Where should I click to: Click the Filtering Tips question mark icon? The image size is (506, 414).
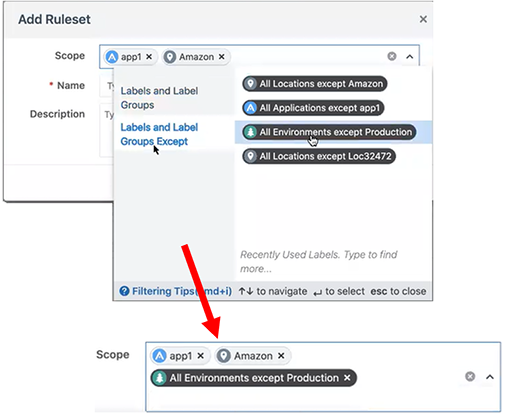[x=124, y=291]
